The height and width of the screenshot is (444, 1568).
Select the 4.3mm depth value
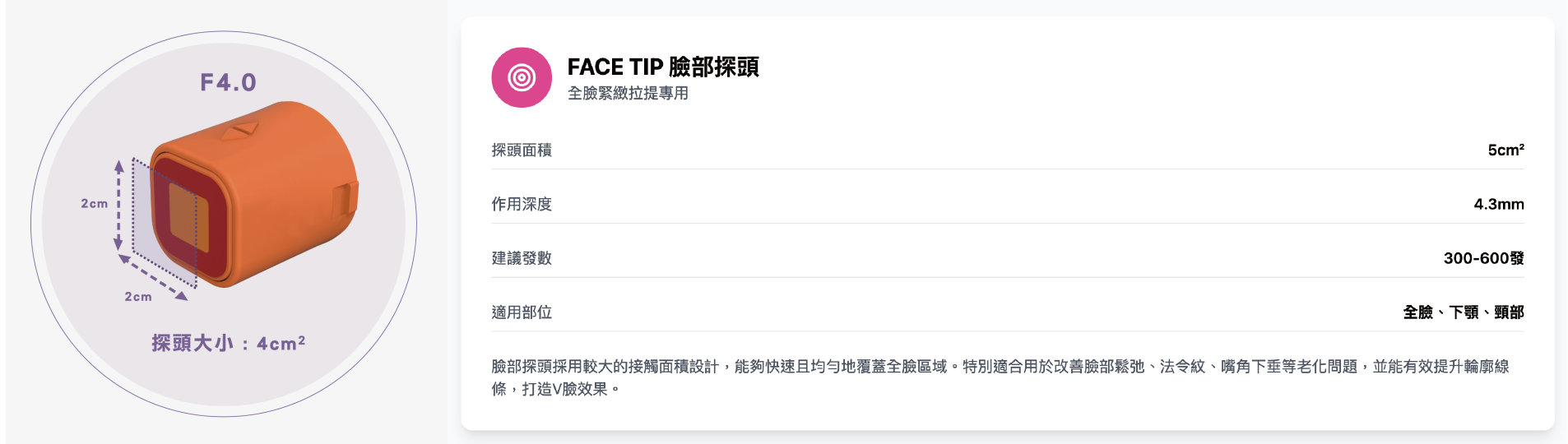(1498, 205)
